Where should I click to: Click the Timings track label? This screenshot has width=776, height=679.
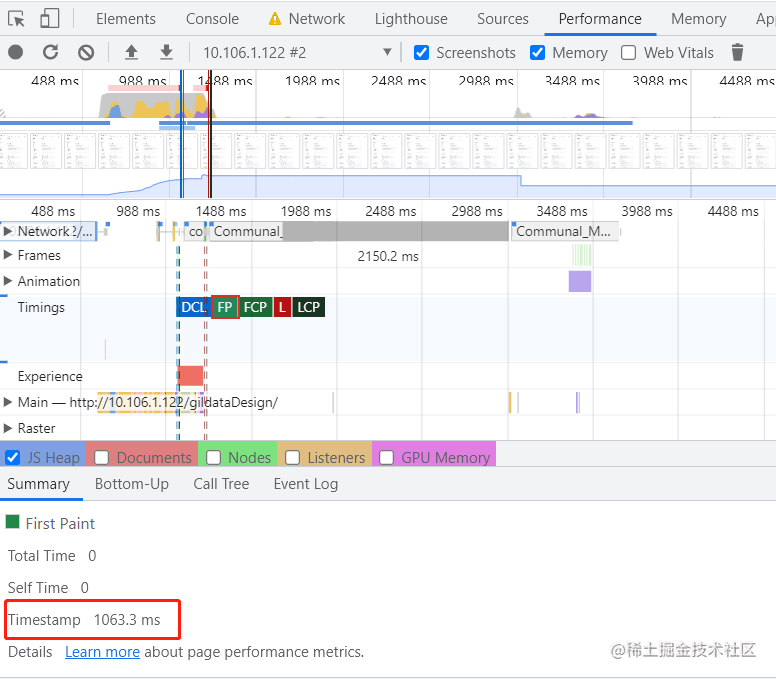point(41,307)
